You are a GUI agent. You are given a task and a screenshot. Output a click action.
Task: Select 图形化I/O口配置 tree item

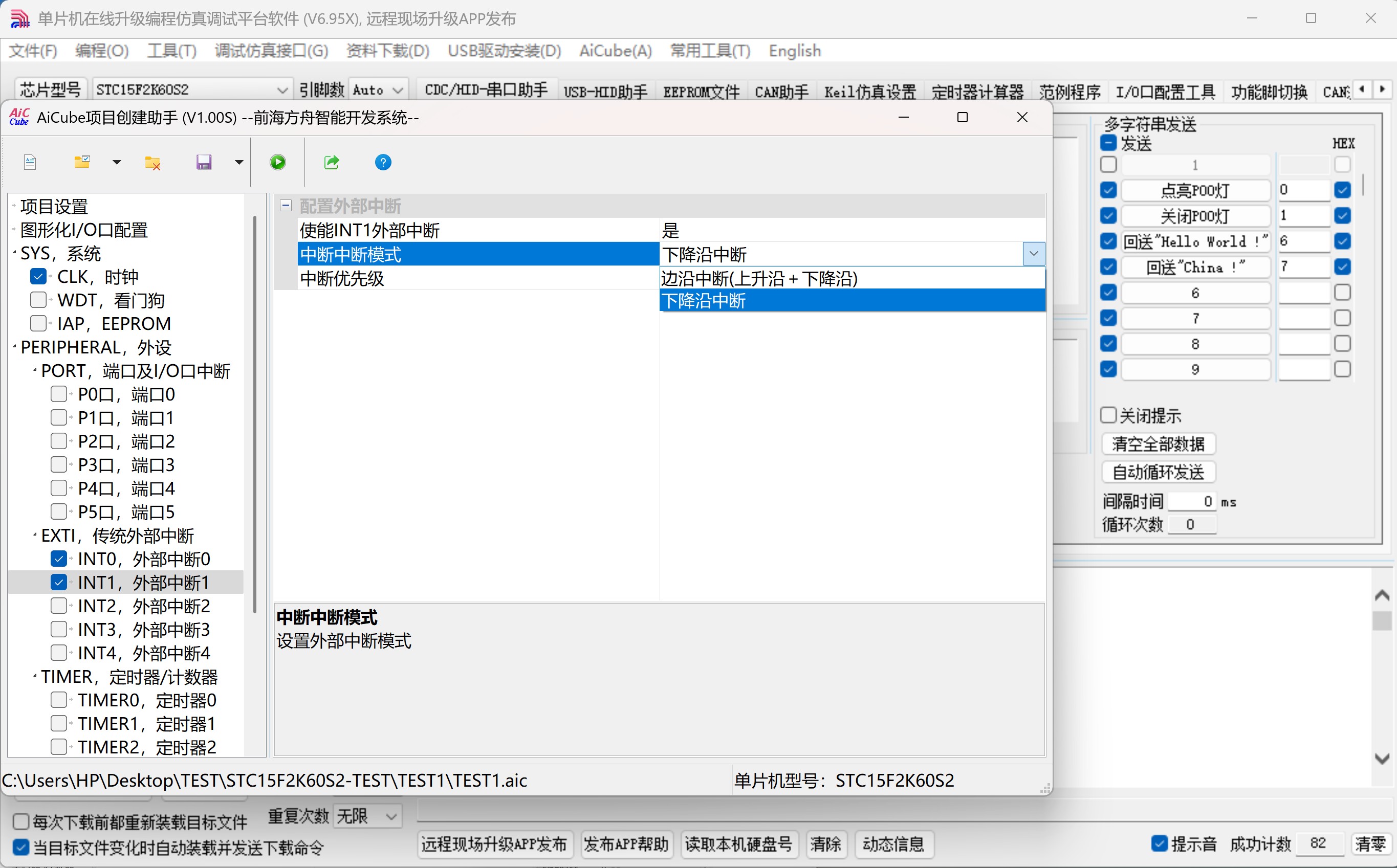84,230
